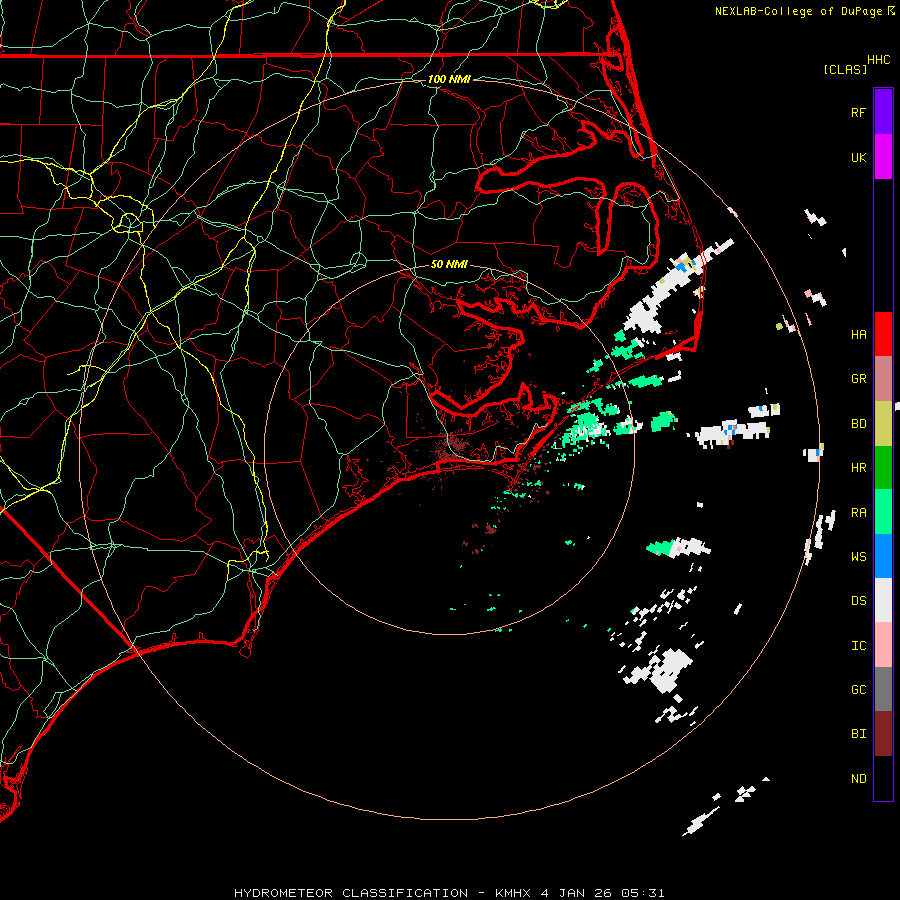This screenshot has width=900, height=900.
Task: Click the HYDROMETEOR CLASSIFICATION KMHX title caption
Action: (449, 893)
